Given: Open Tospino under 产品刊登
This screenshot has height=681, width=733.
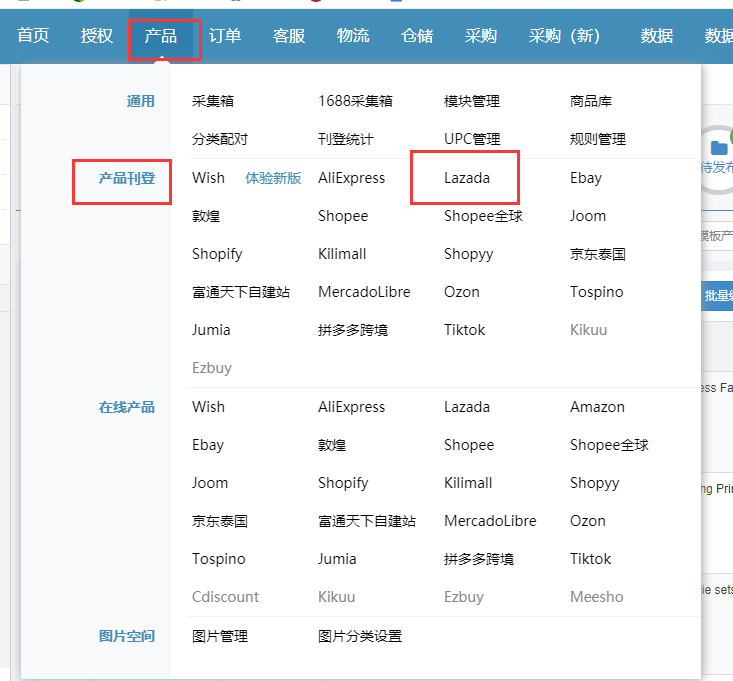Looking at the screenshot, I should (596, 292).
